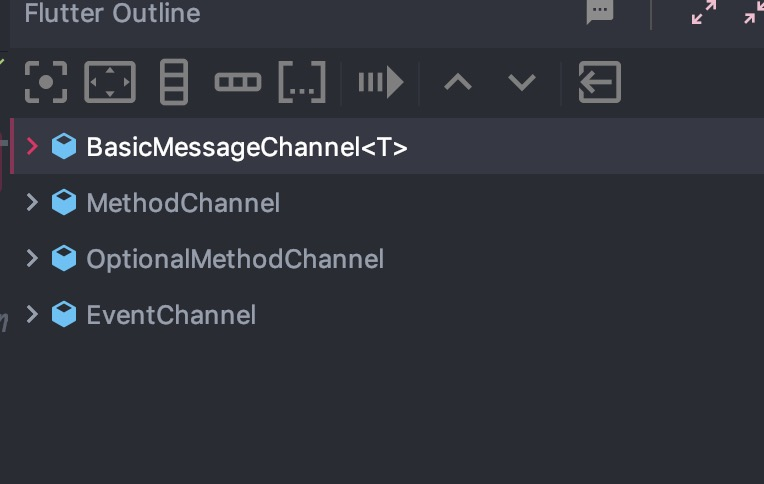This screenshot has width=764, height=484.
Task: Click the Flutter Outline panel title
Action: coord(113,13)
